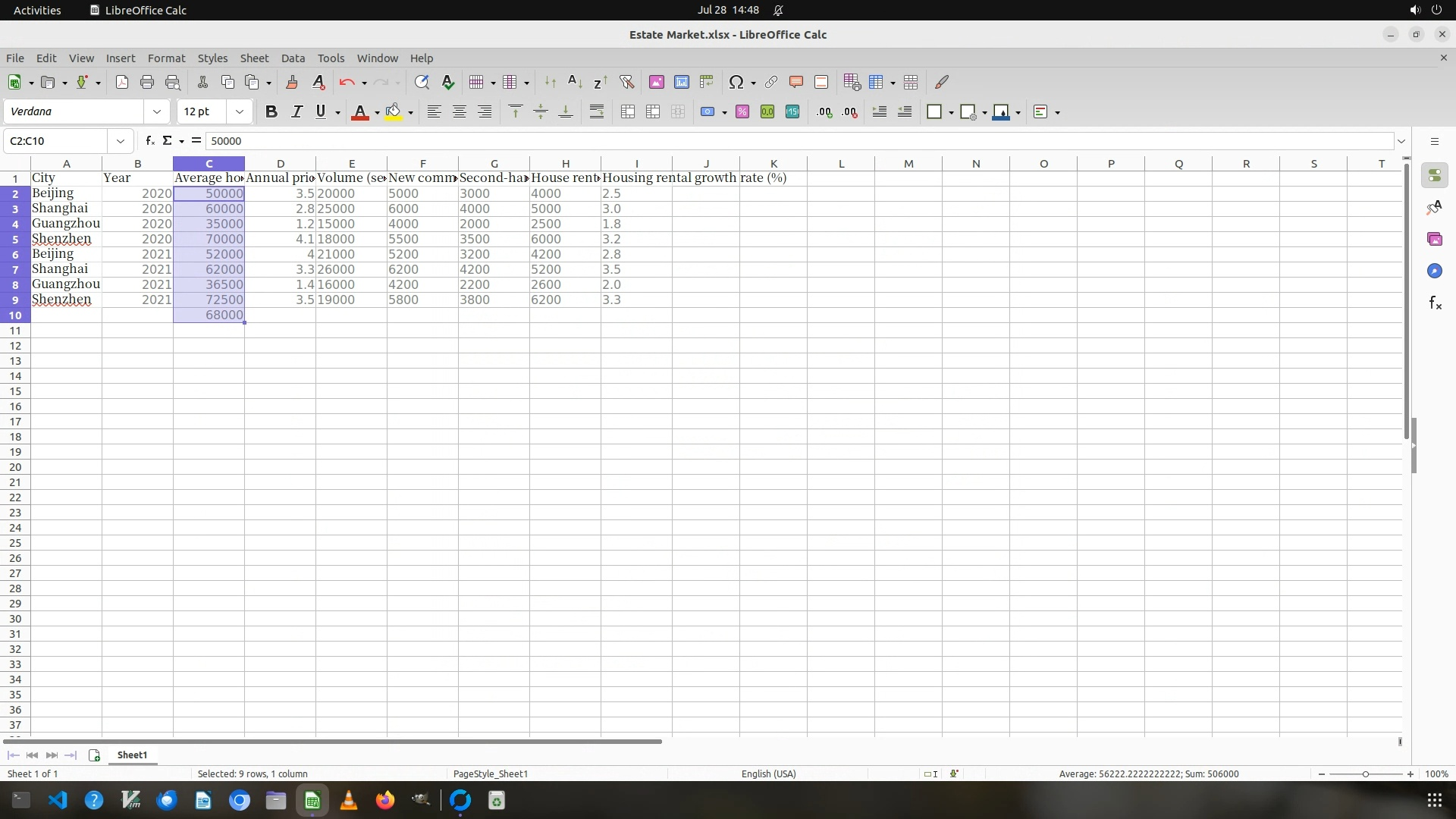The width and height of the screenshot is (1456, 819).
Task: Click the Add Decimal Place icon
Action: click(824, 112)
